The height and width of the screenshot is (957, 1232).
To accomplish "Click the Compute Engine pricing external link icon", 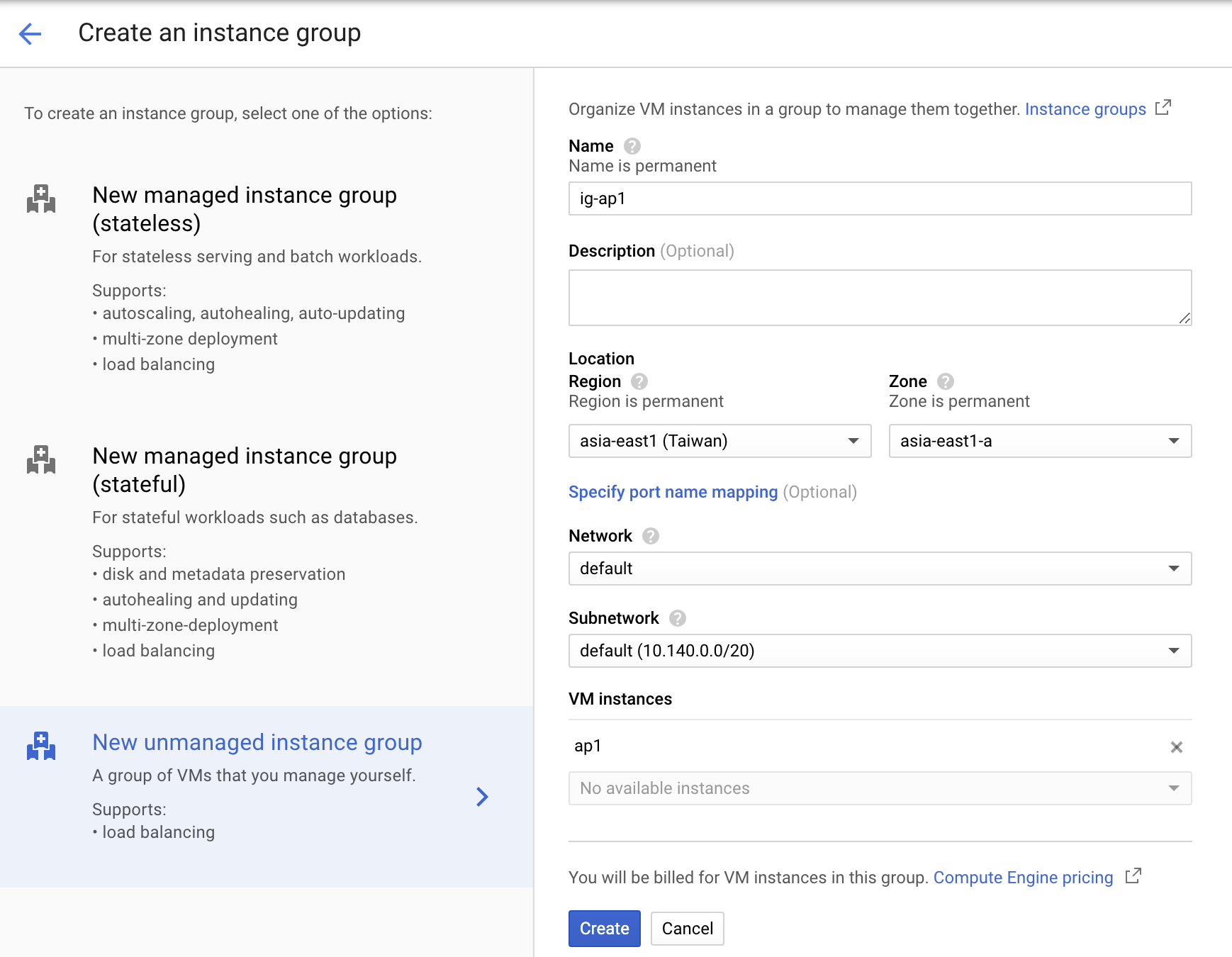I will [1135, 877].
